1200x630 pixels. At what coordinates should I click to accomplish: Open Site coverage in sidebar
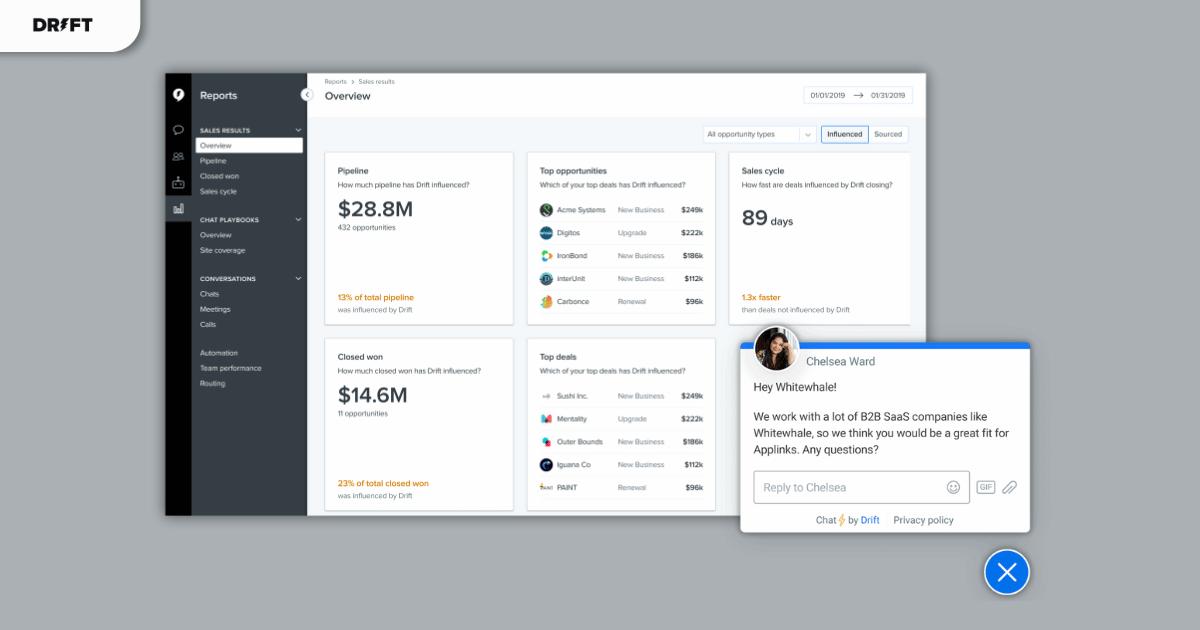pyautogui.click(x=222, y=250)
